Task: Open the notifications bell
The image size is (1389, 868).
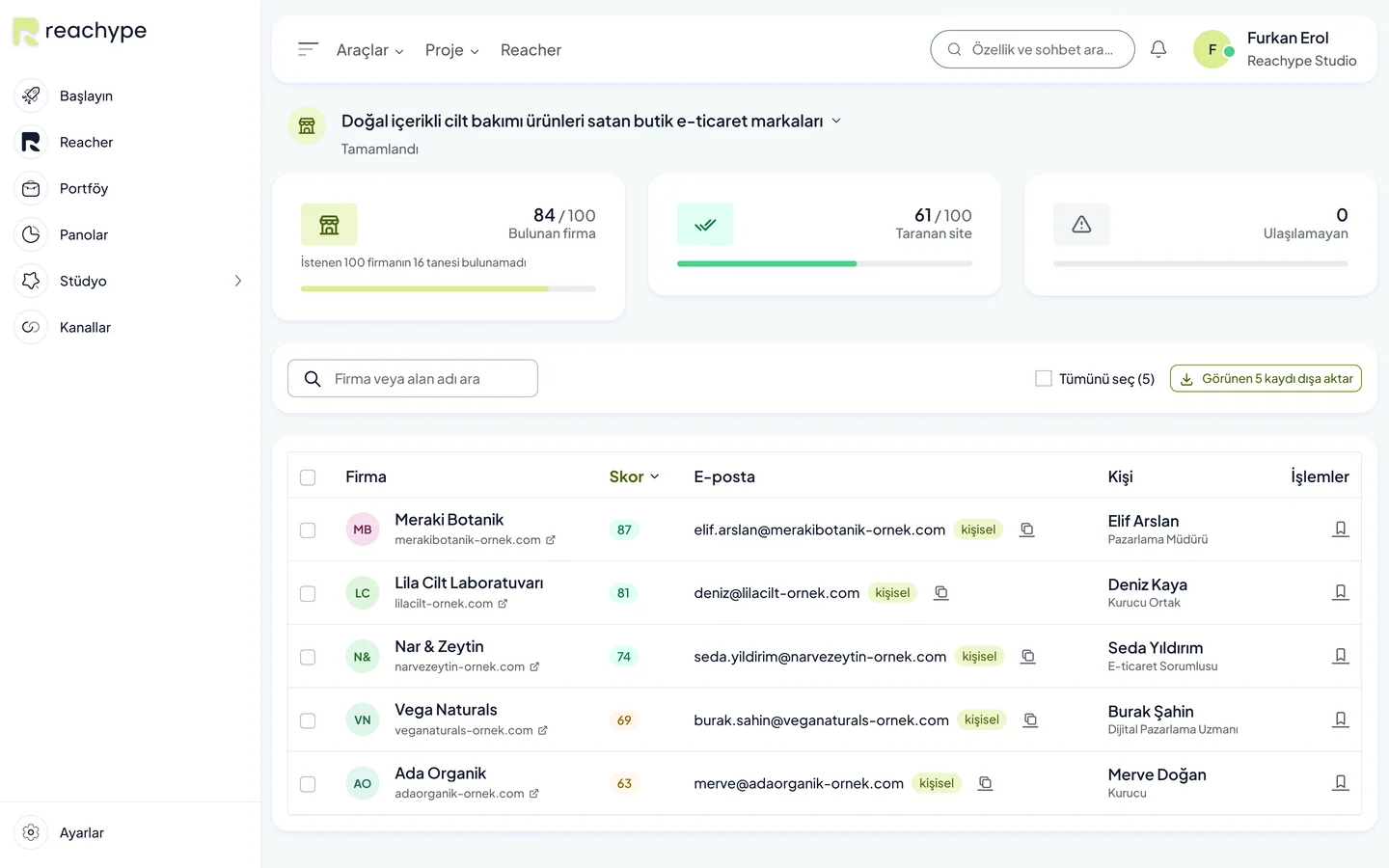Action: click(1158, 49)
